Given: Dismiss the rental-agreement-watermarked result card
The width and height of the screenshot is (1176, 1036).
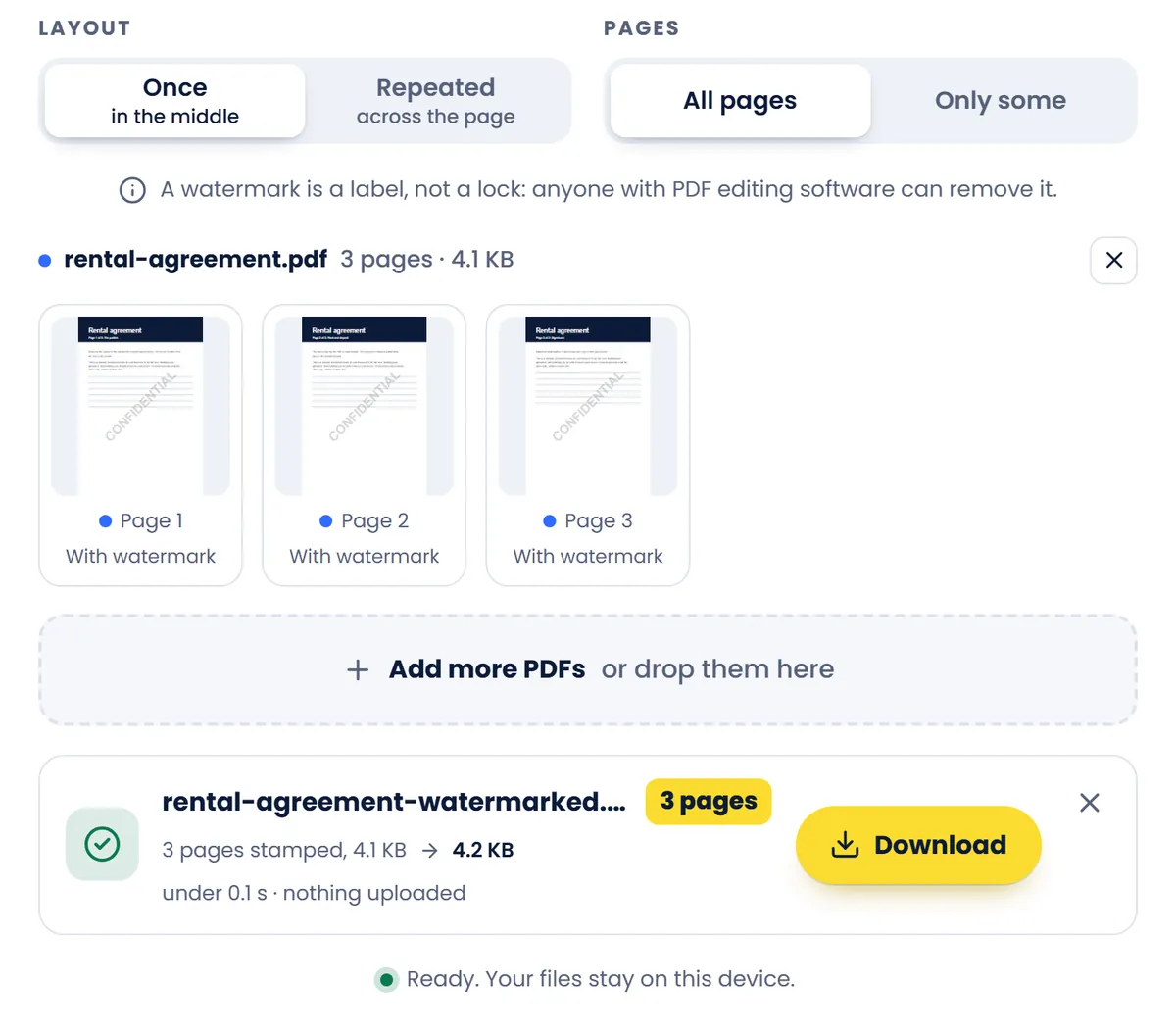Looking at the screenshot, I should click(1089, 803).
